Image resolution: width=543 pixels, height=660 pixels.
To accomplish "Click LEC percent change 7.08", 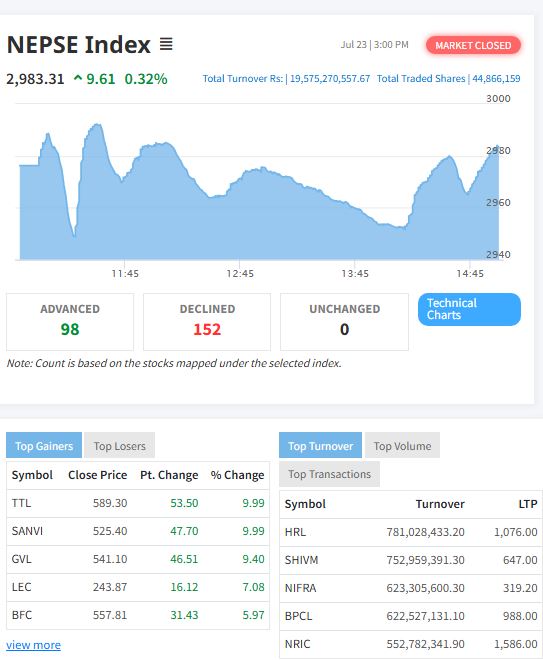I will 253,587.
